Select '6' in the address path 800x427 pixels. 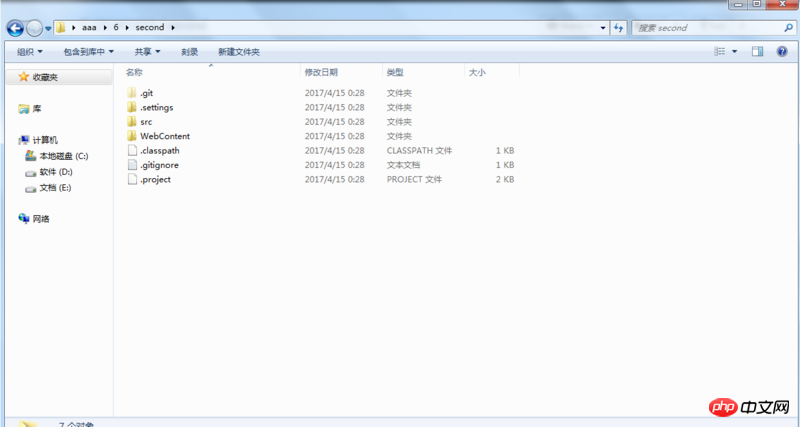(116, 28)
